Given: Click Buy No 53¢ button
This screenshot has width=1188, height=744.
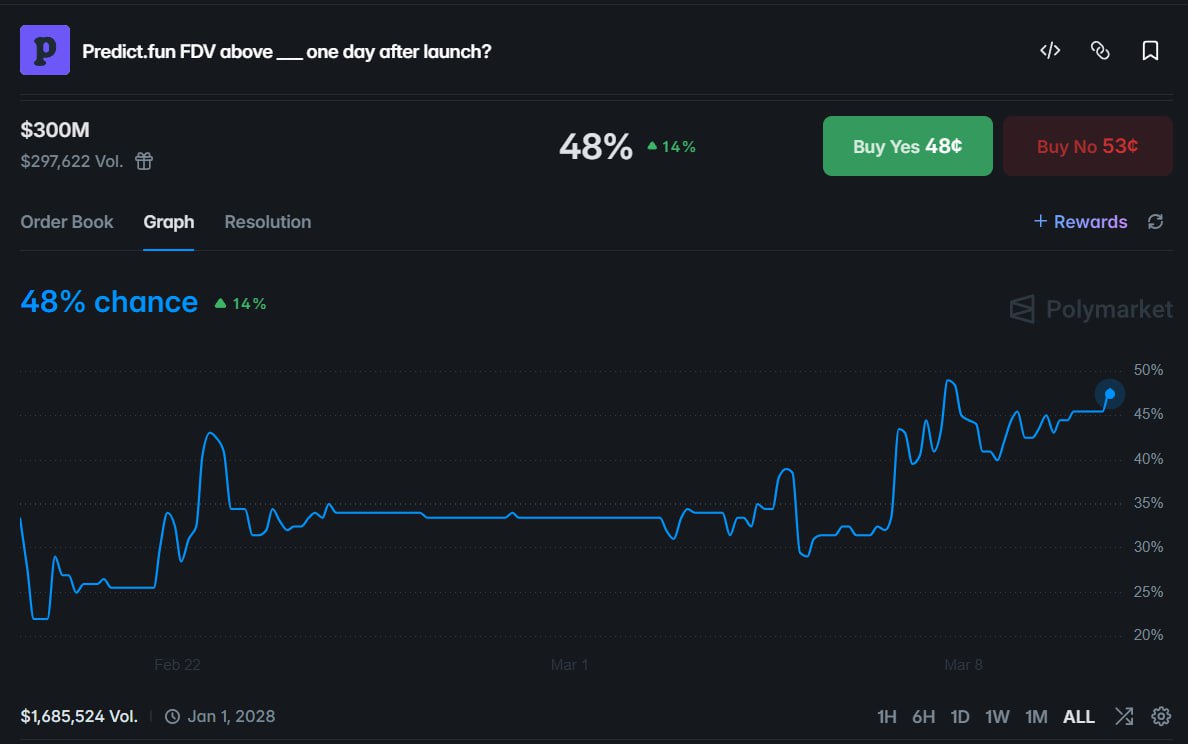Looking at the screenshot, I should point(1087,146).
